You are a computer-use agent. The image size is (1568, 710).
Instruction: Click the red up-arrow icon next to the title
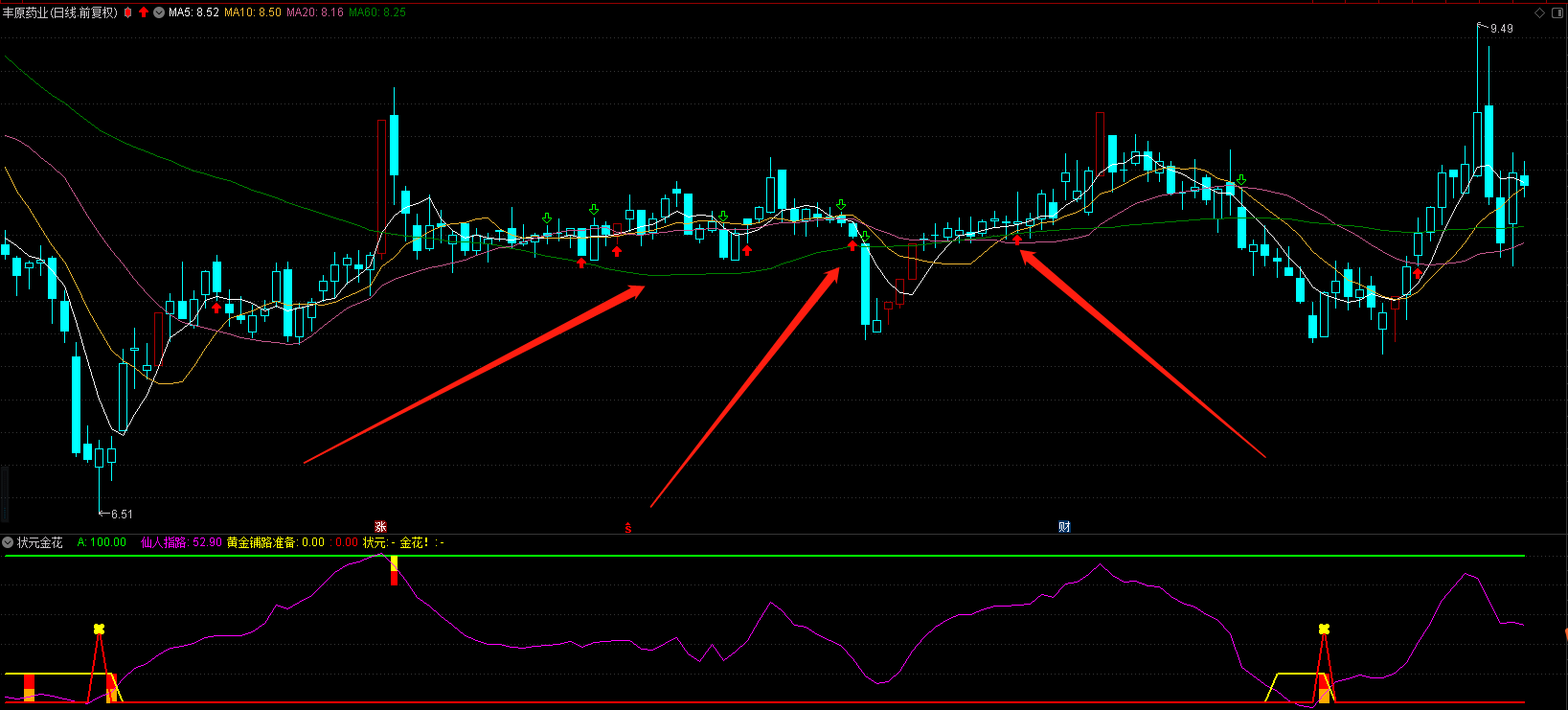click(x=144, y=12)
